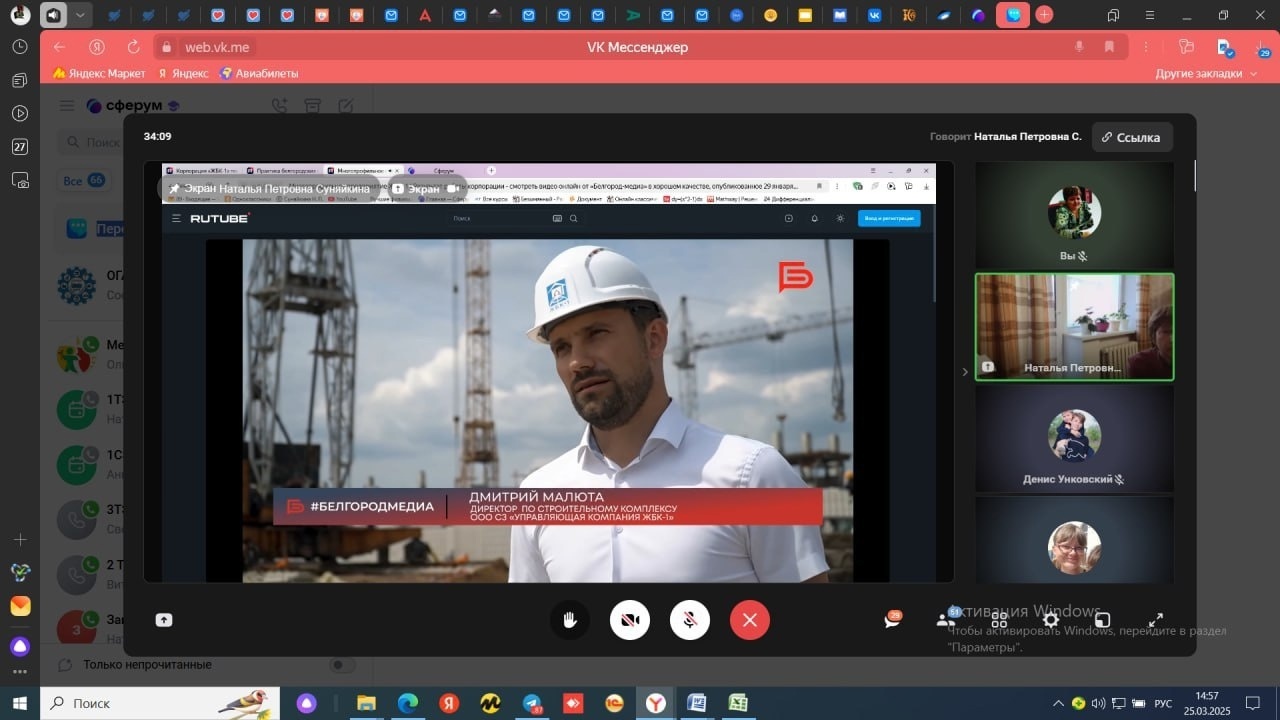Unmute the microphone in the call
Viewport: 1280px width, 720px height.
(x=690, y=620)
